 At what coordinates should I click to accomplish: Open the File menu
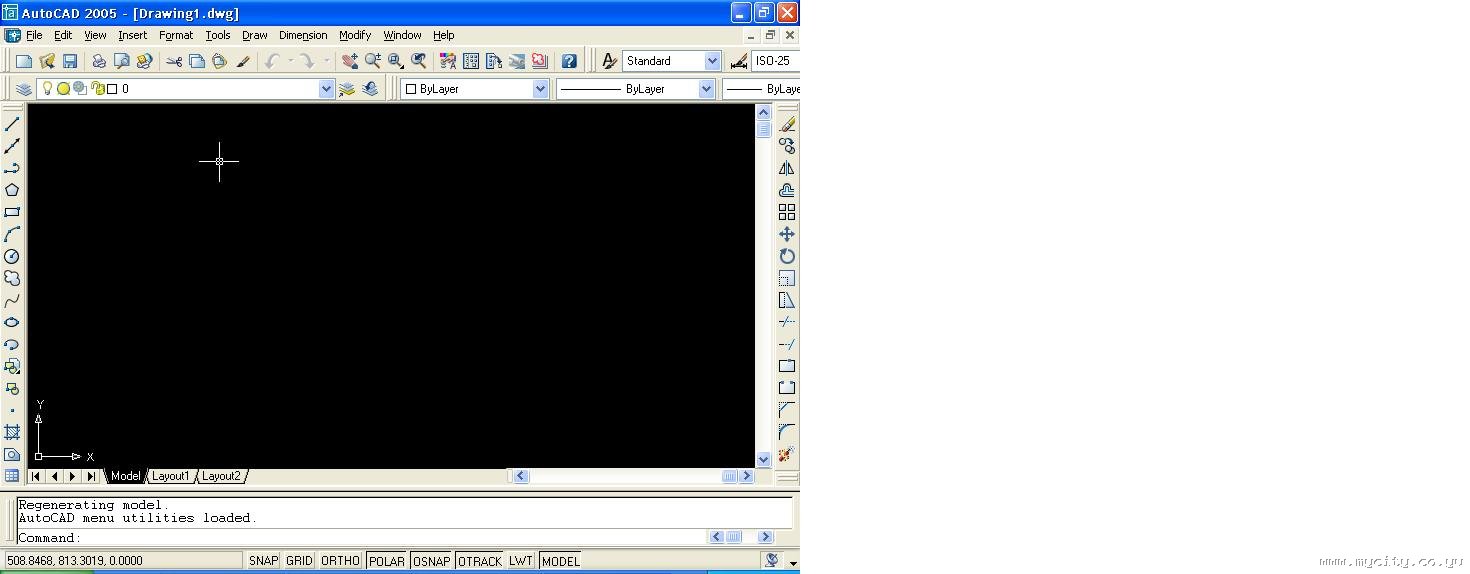(34, 35)
